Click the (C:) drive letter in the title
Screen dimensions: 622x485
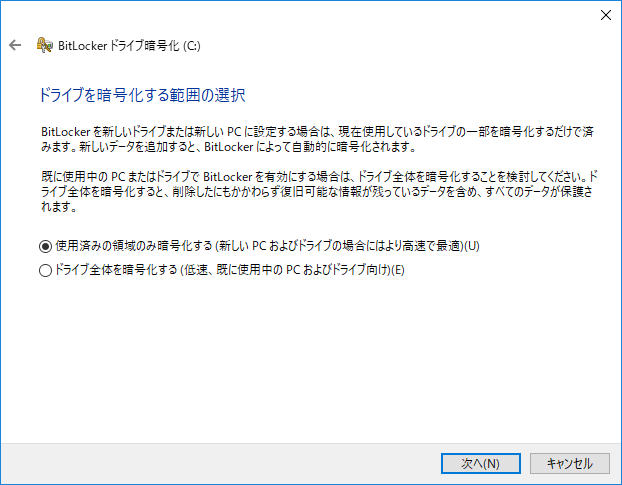point(192,45)
